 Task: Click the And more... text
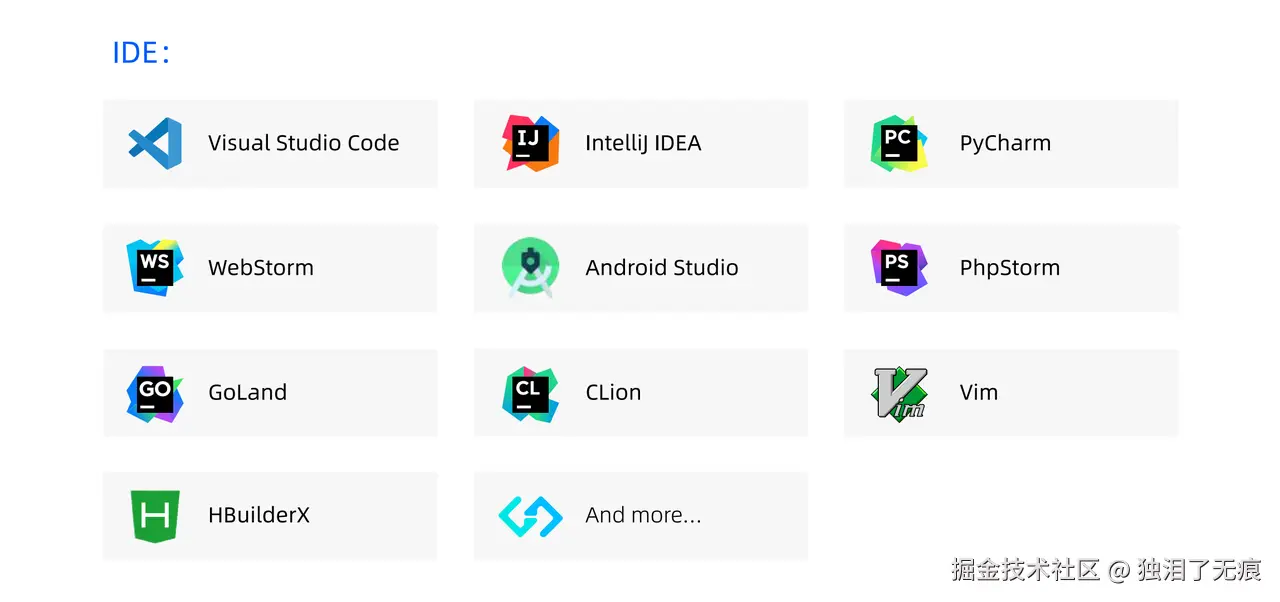tap(643, 516)
